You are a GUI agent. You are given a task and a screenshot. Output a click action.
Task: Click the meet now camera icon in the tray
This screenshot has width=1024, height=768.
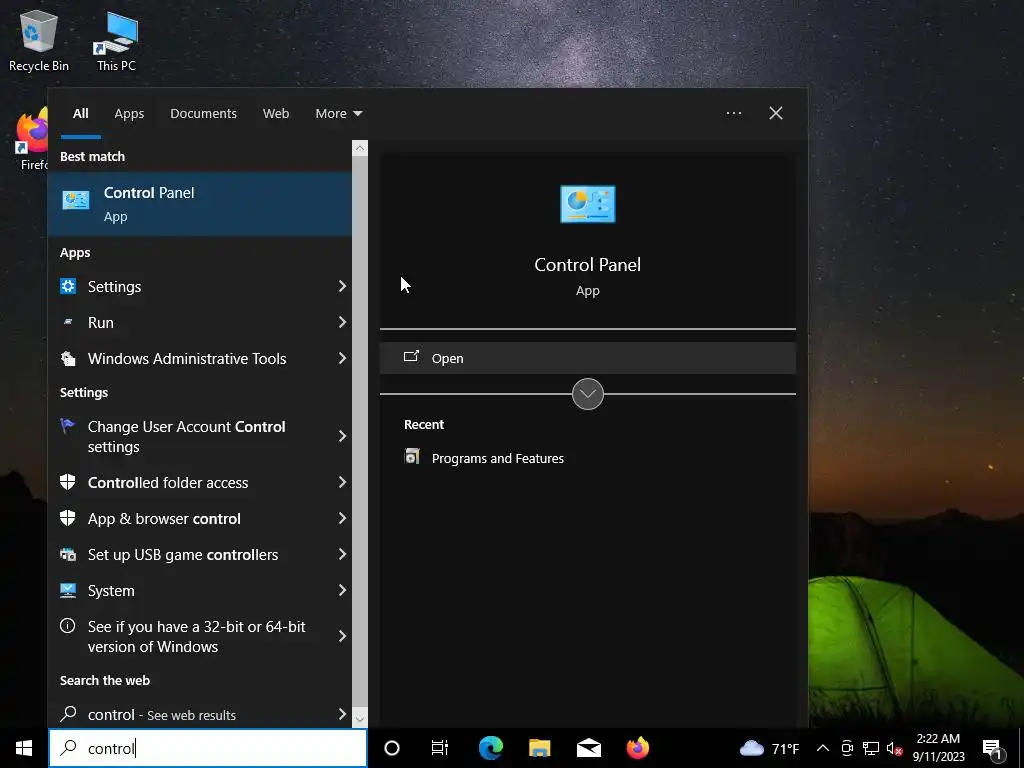click(847, 748)
